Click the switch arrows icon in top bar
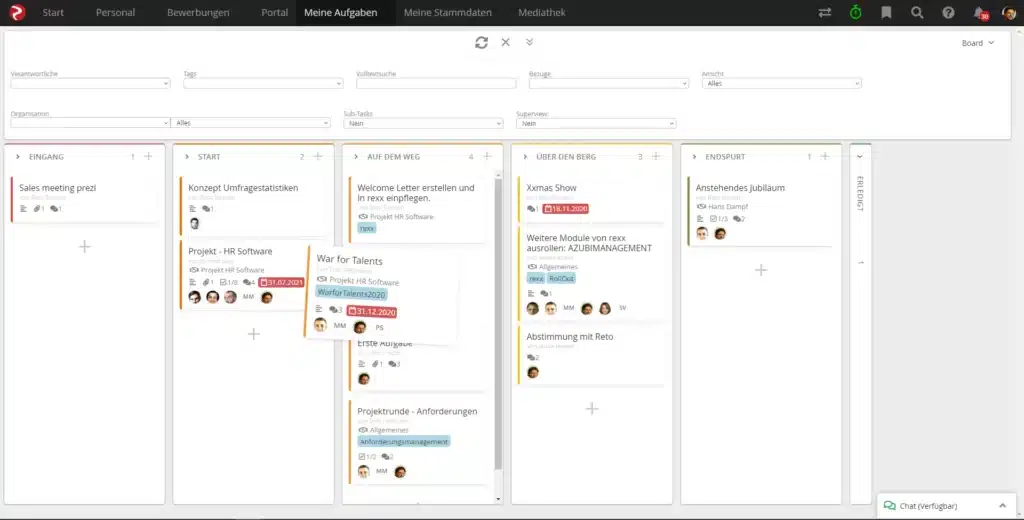 point(824,13)
